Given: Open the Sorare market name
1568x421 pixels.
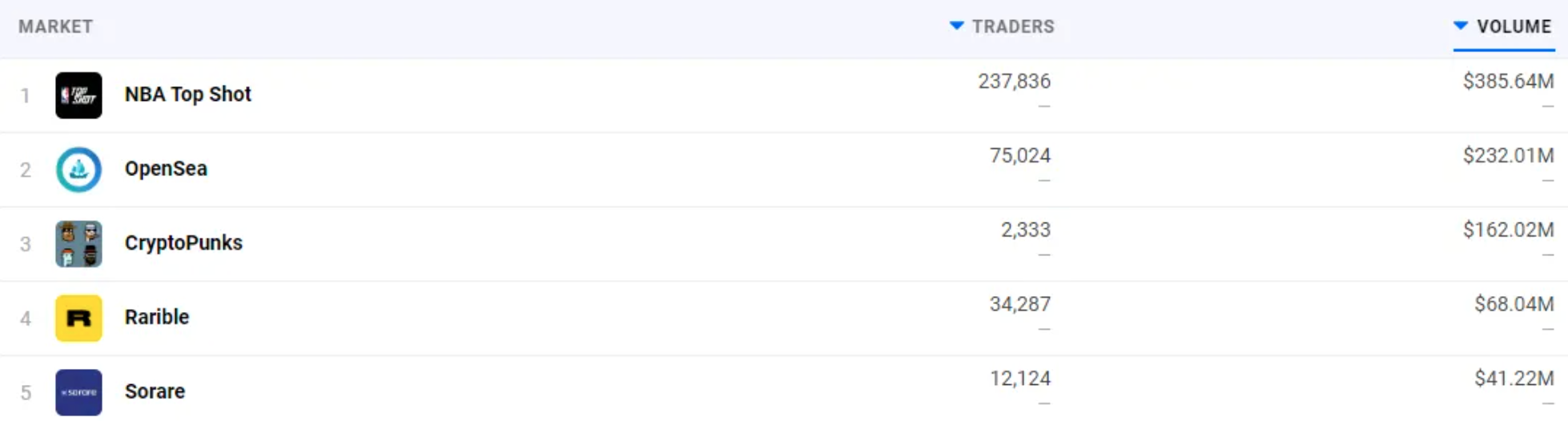Looking at the screenshot, I should [155, 391].
